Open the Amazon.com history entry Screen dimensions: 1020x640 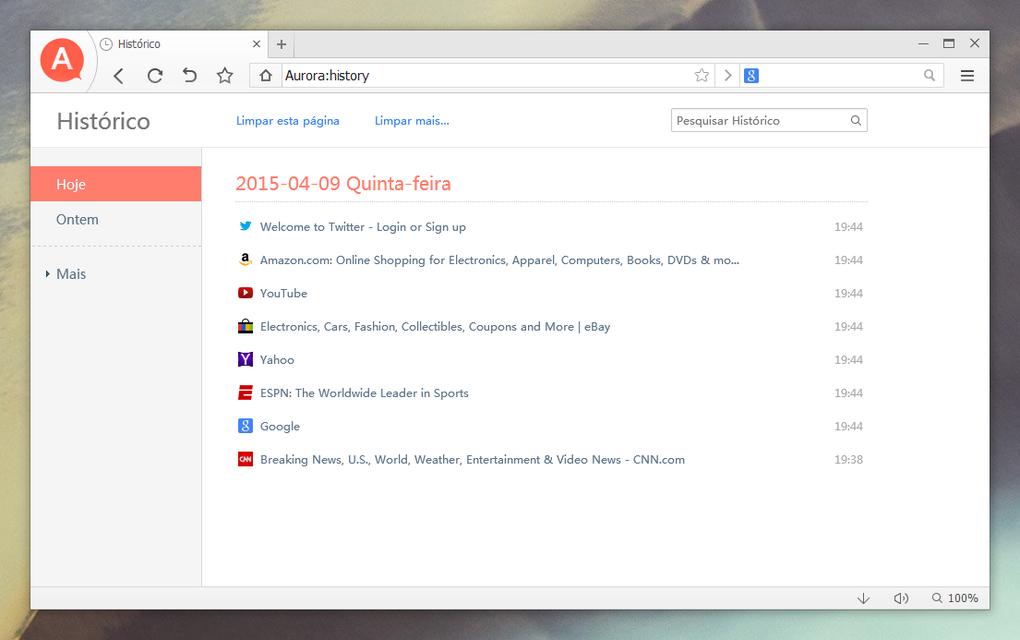[500, 260]
